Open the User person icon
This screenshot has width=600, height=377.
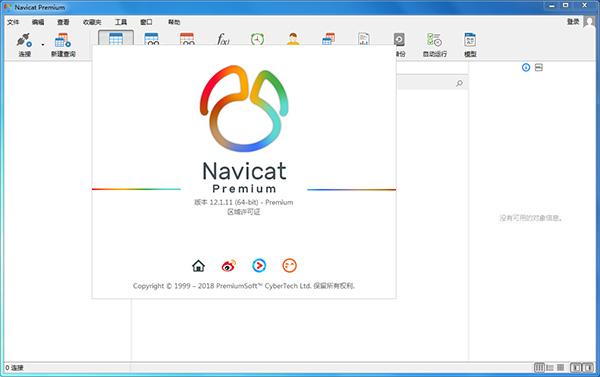(x=293, y=39)
